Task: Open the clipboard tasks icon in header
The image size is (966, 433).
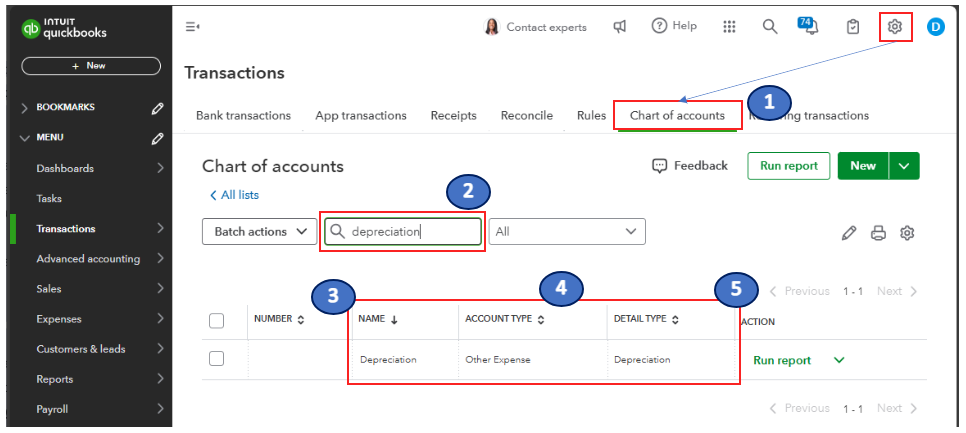Action: tap(853, 26)
